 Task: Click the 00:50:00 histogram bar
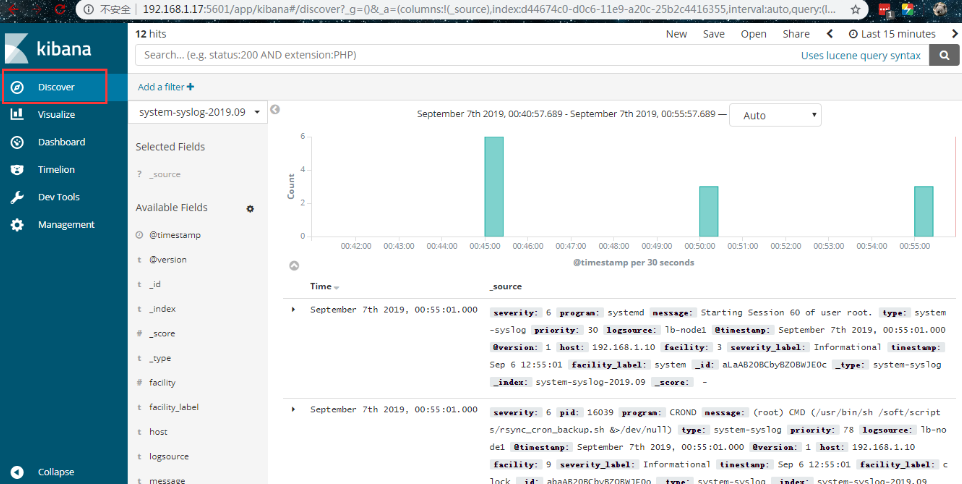[709, 211]
